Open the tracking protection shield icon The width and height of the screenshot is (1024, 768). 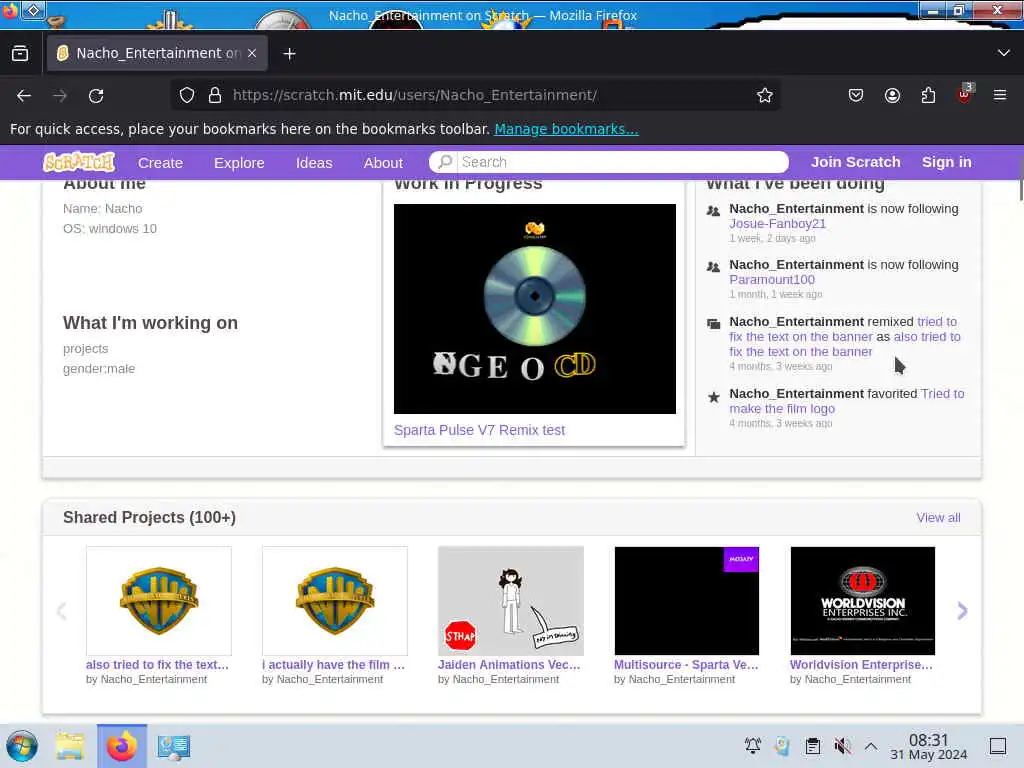pos(187,95)
